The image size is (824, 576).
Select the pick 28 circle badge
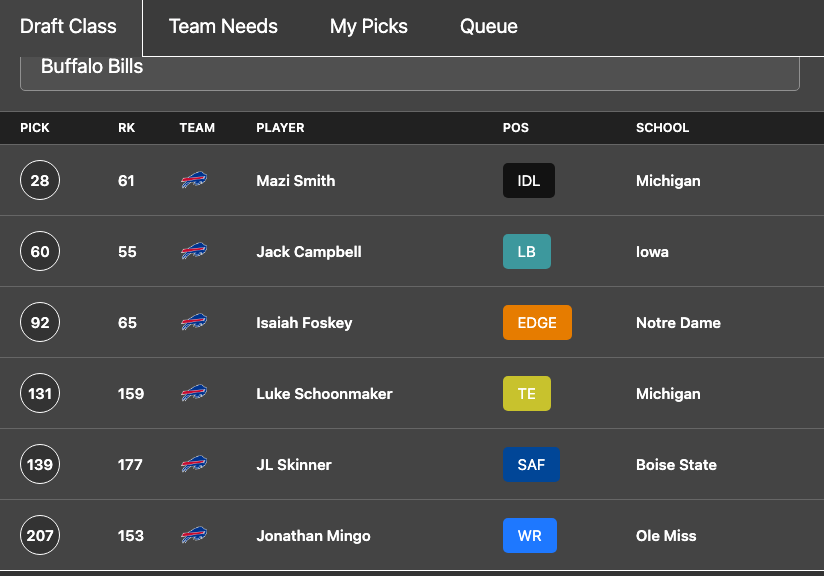point(40,180)
